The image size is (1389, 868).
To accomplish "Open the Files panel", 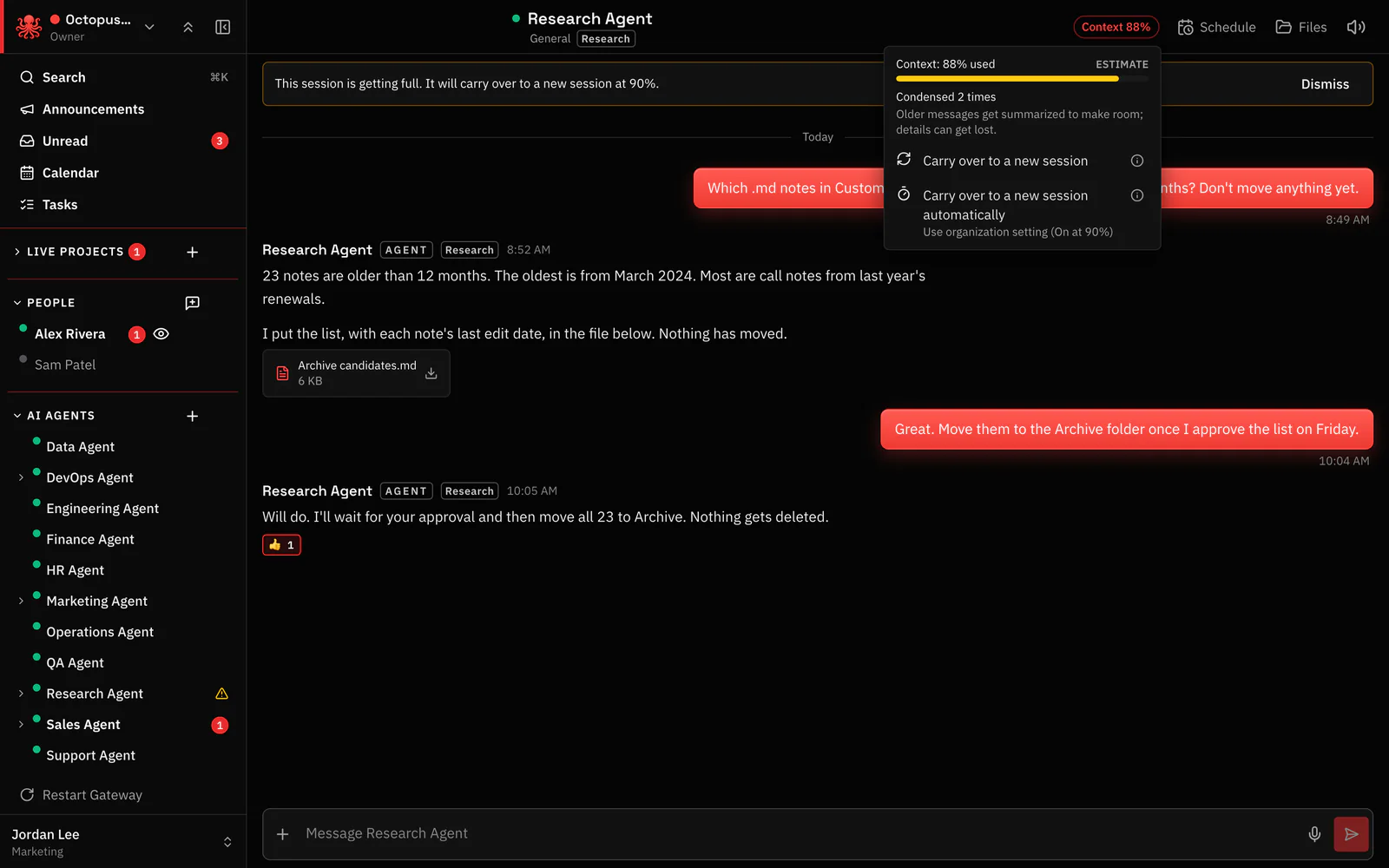I will [x=1300, y=27].
